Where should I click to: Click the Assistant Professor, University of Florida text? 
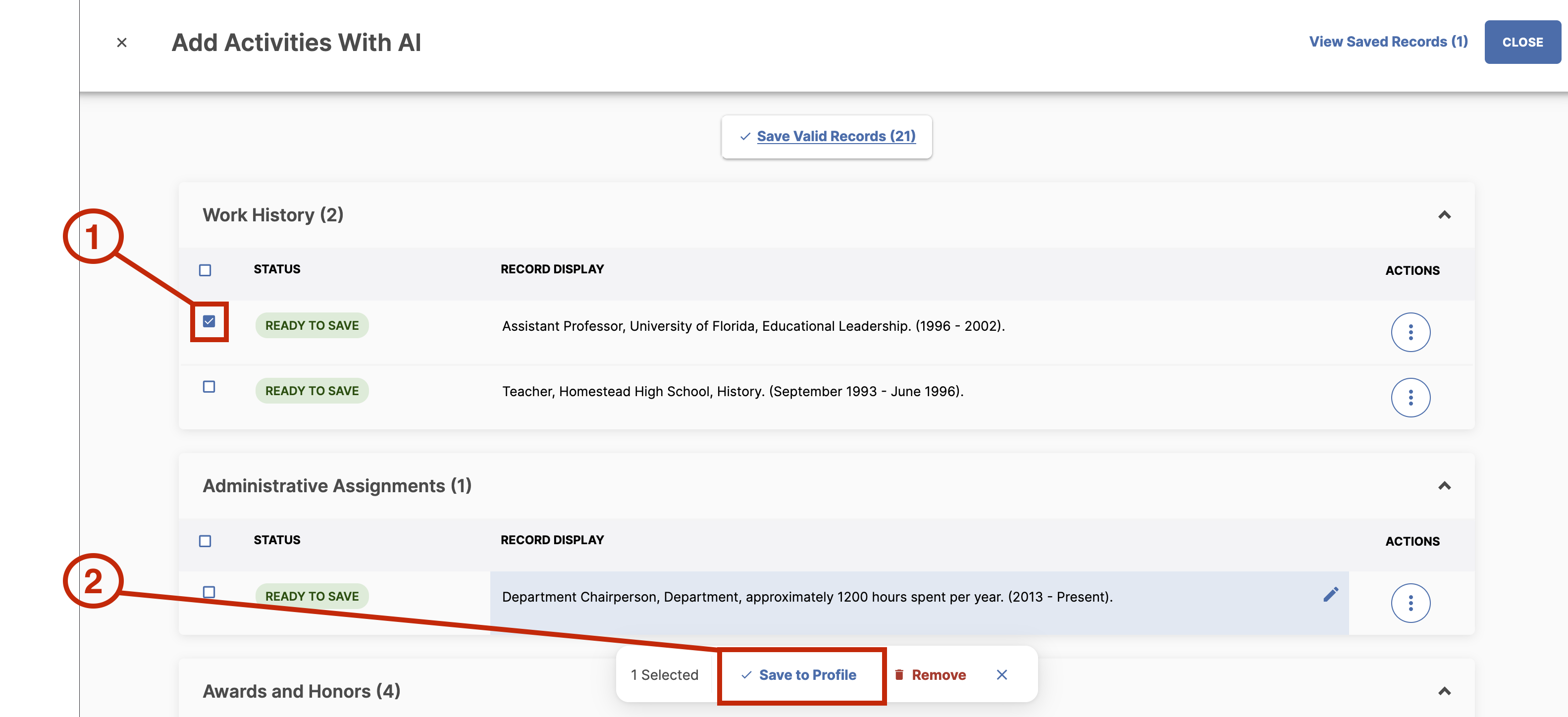pos(753,326)
